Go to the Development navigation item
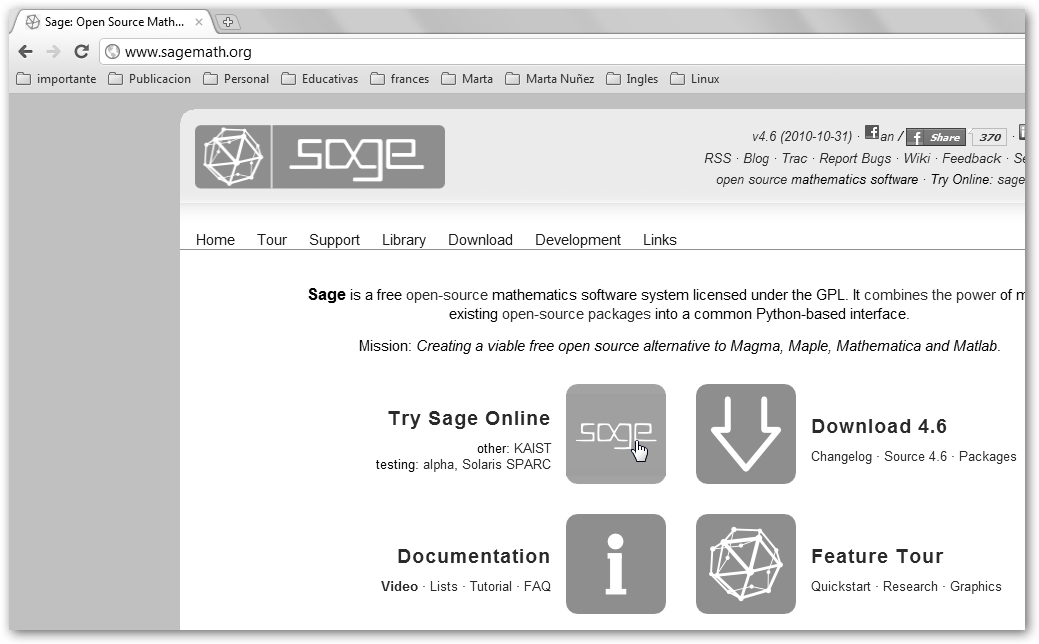Screen dimensions: 1039x644 coord(577,240)
